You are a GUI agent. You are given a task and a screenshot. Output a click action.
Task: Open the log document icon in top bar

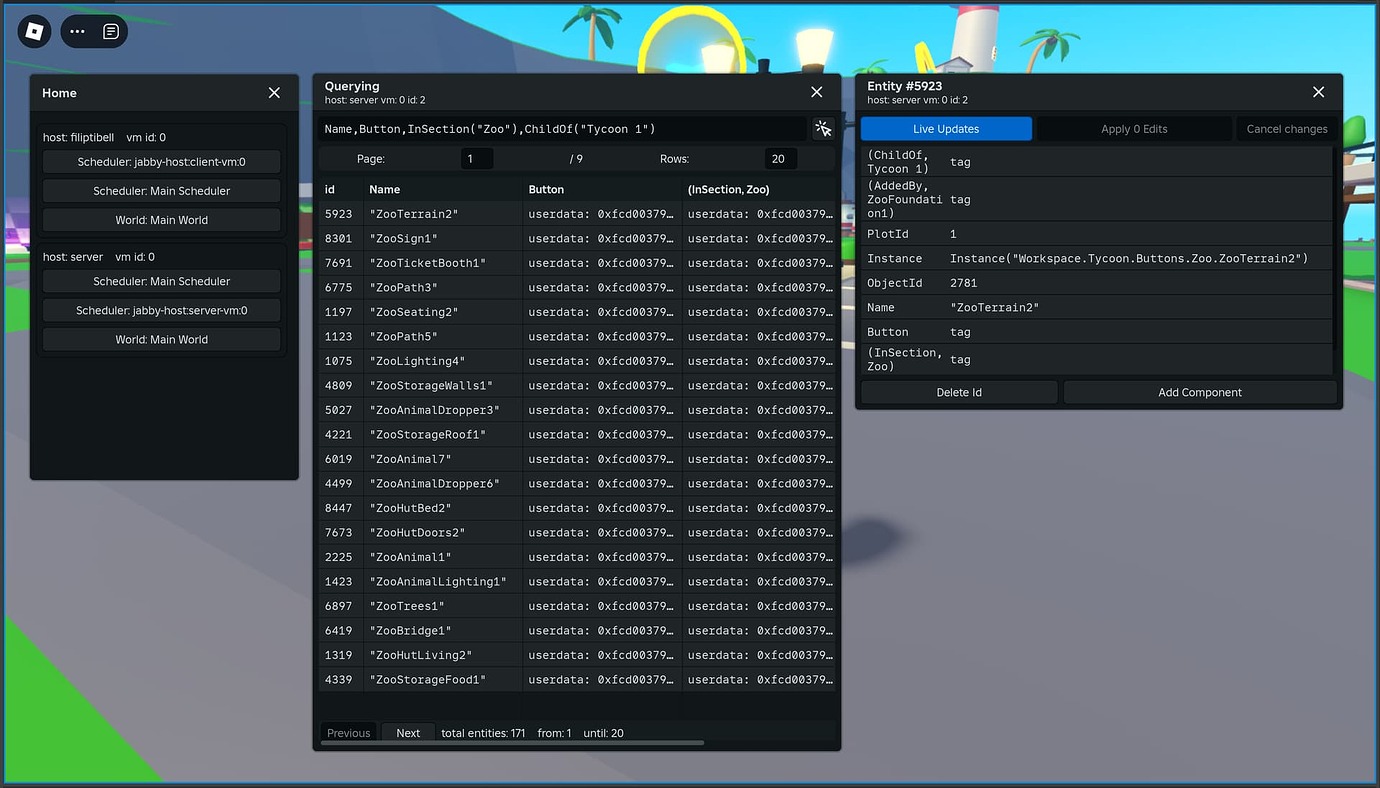click(x=110, y=31)
